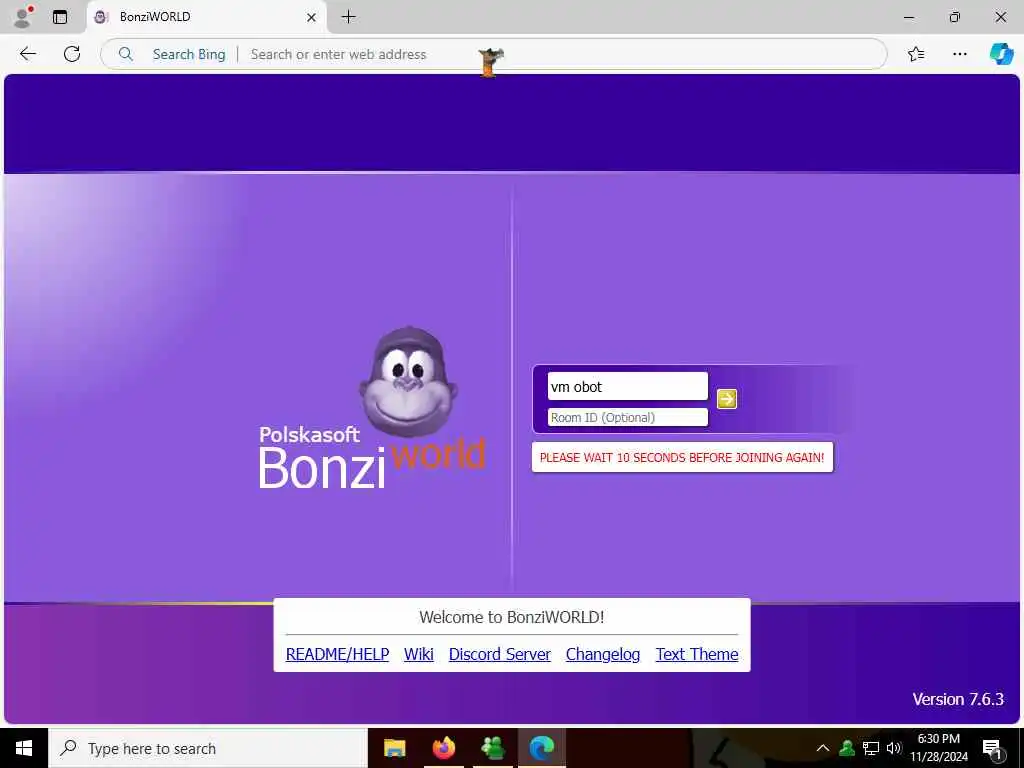Switch to Text Theme link
Image resolution: width=1024 pixels, height=768 pixels.
pyautogui.click(x=697, y=654)
